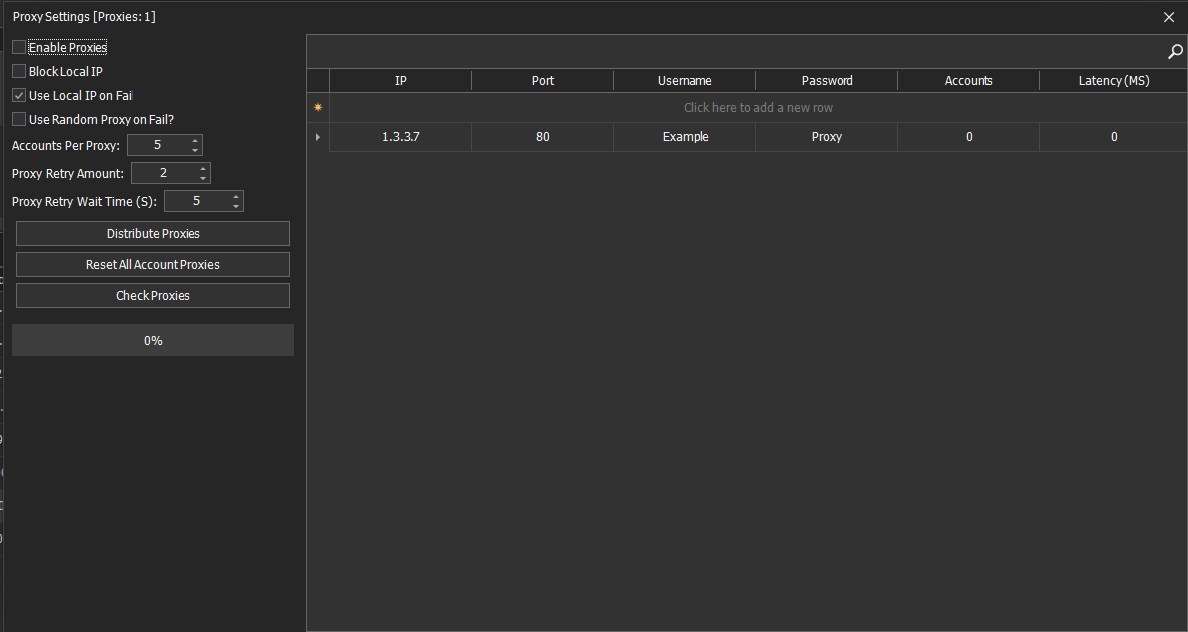Select the Accounts Per Proxy input field

click(x=157, y=146)
